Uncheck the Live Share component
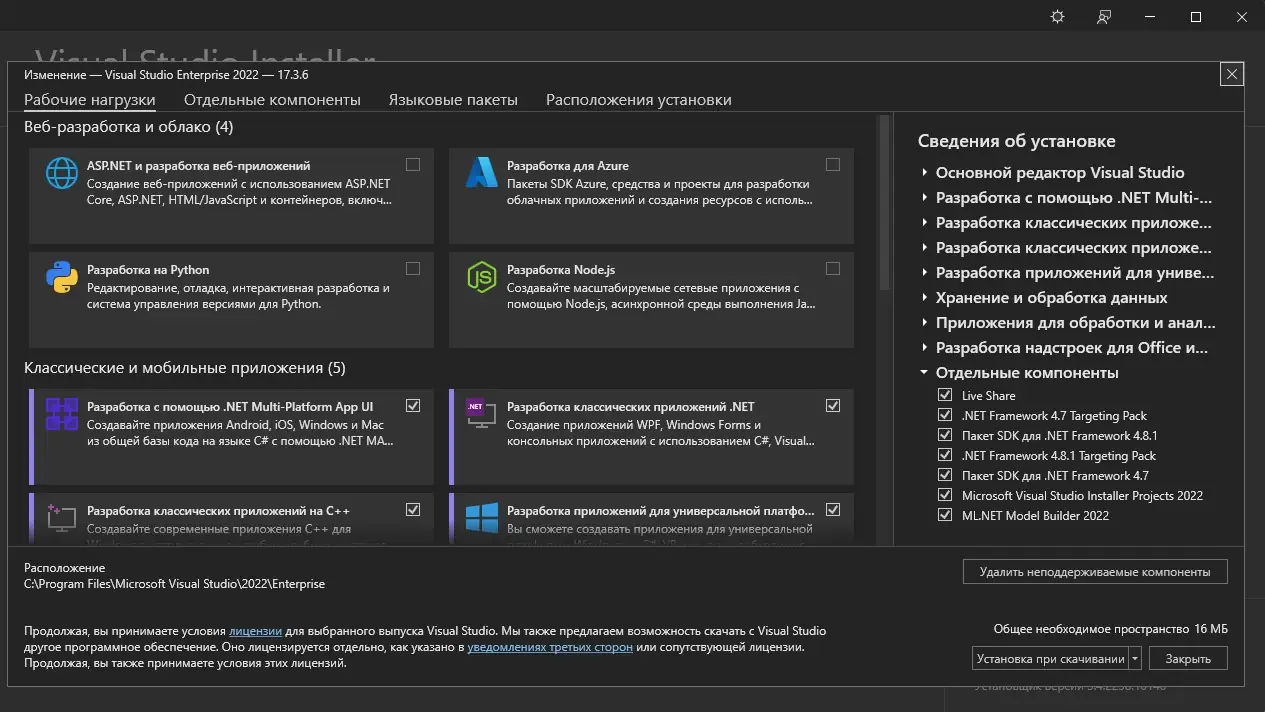Screen dimensions: 1265x712 (945, 396)
